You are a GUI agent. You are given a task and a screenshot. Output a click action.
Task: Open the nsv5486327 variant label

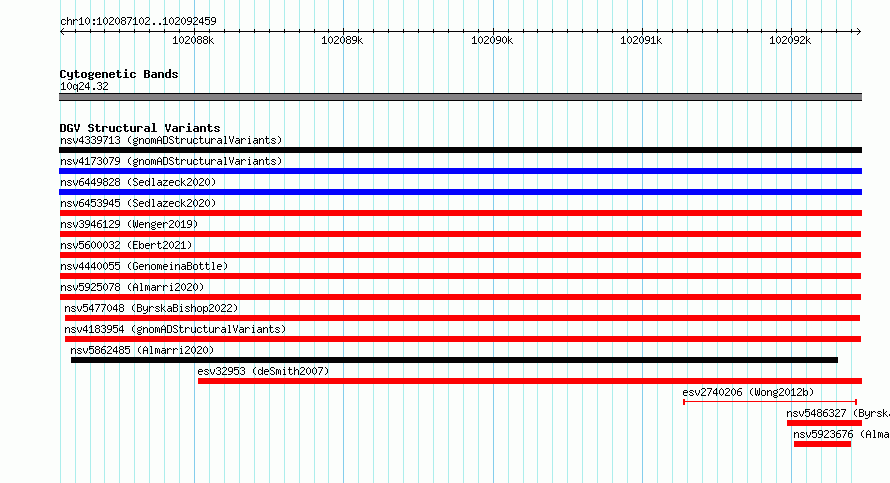coord(838,413)
